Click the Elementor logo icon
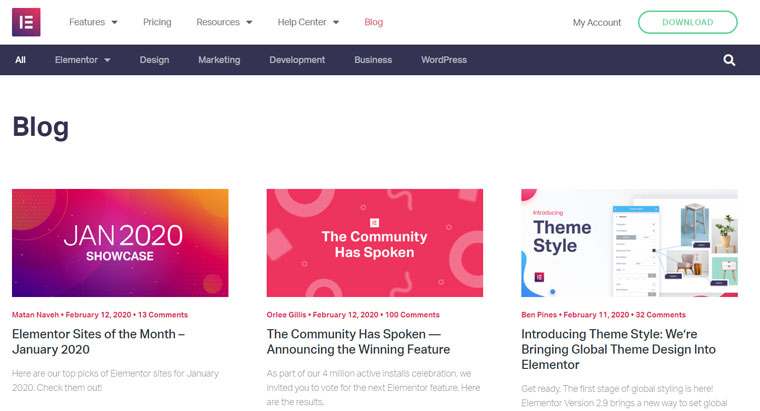This screenshot has width=760, height=411. pos(26,22)
